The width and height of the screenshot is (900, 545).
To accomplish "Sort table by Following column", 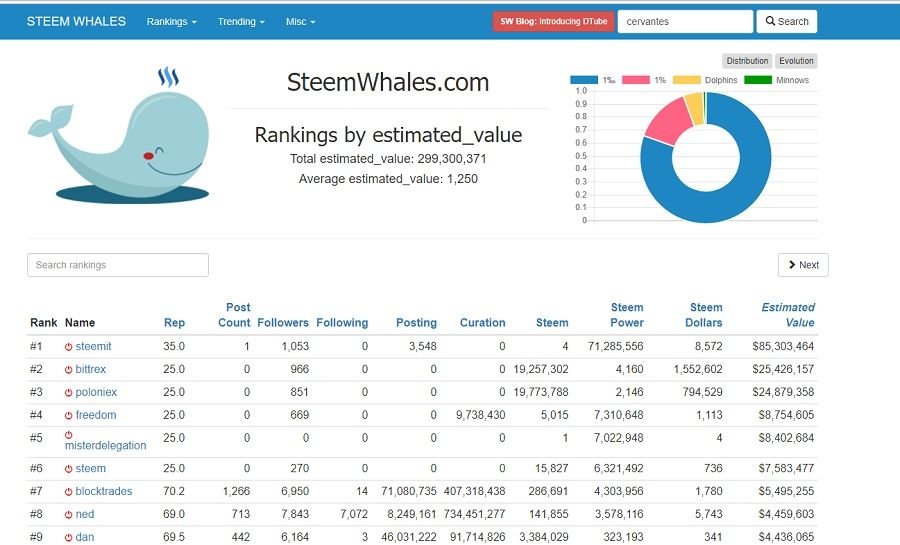I will (342, 322).
